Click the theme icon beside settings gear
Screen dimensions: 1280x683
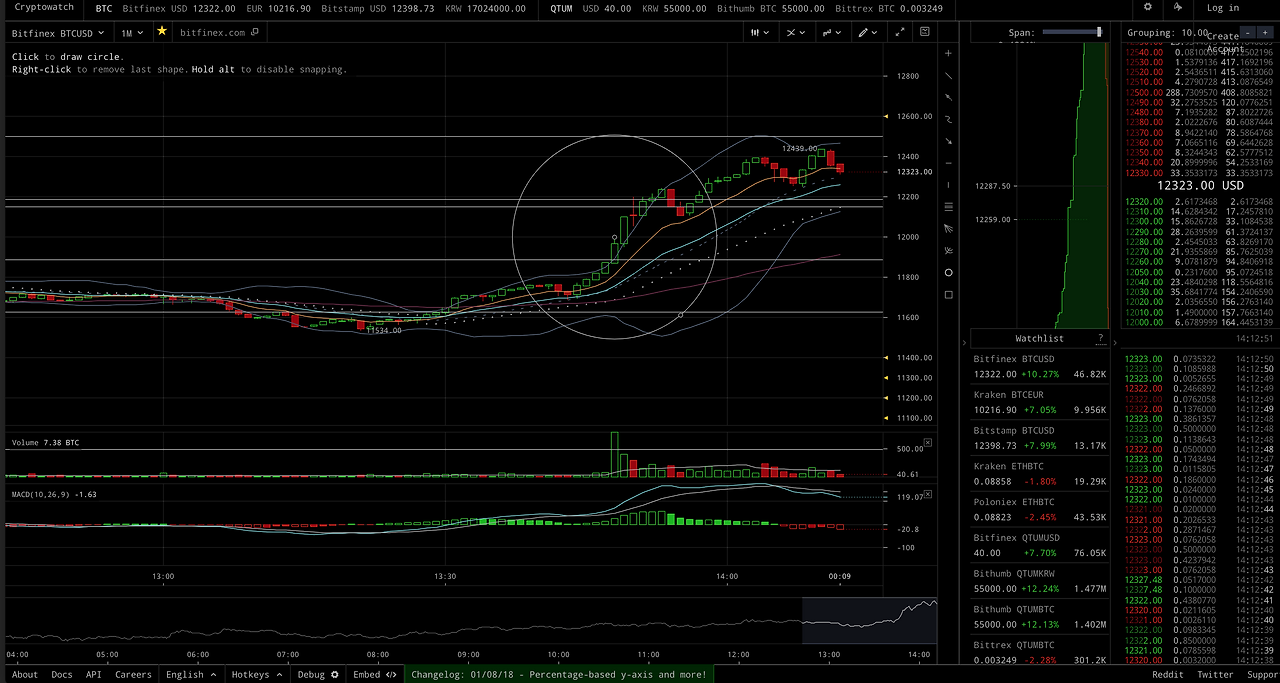pyautogui.click(x=1178, y=7)
